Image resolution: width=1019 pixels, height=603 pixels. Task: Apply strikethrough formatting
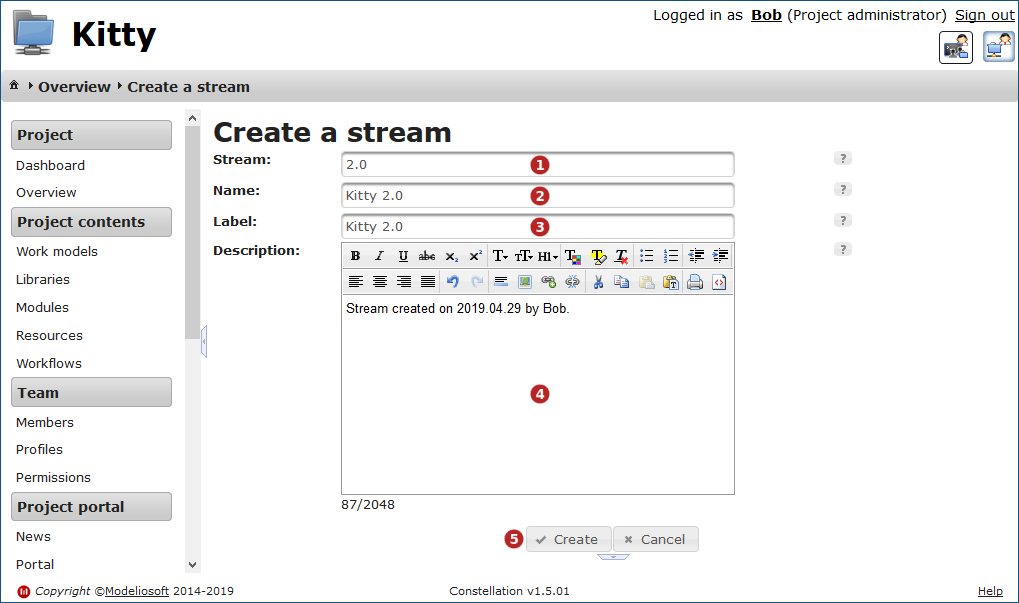click(427, 256)
